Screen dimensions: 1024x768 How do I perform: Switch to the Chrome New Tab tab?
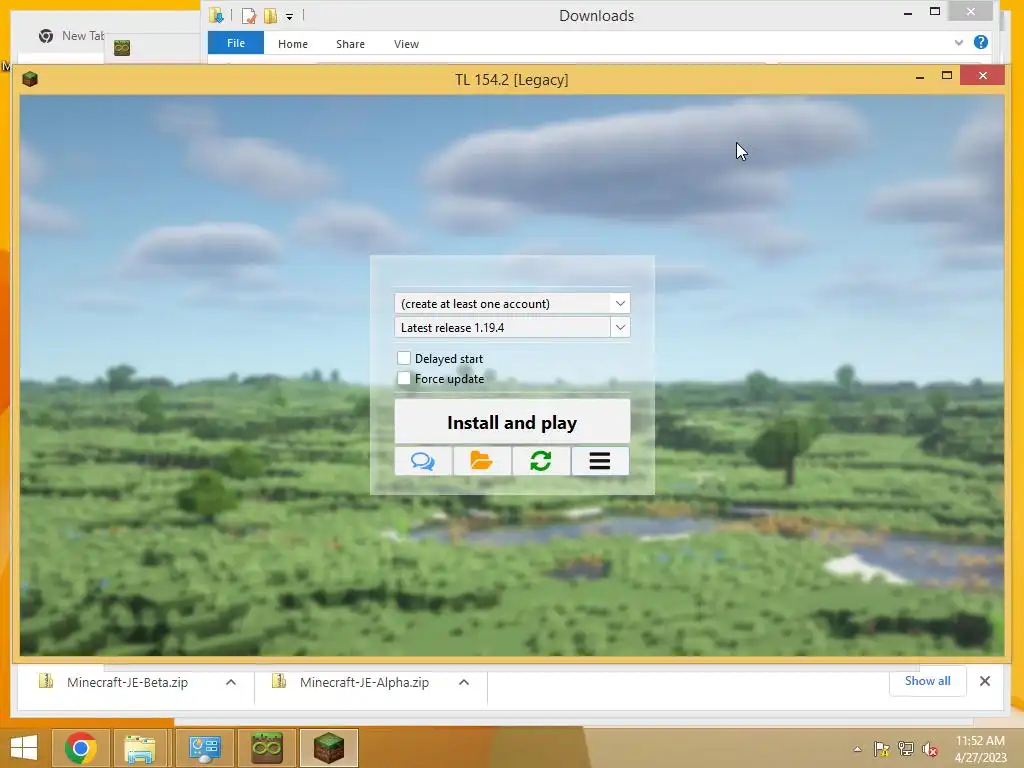pos(71,36)
